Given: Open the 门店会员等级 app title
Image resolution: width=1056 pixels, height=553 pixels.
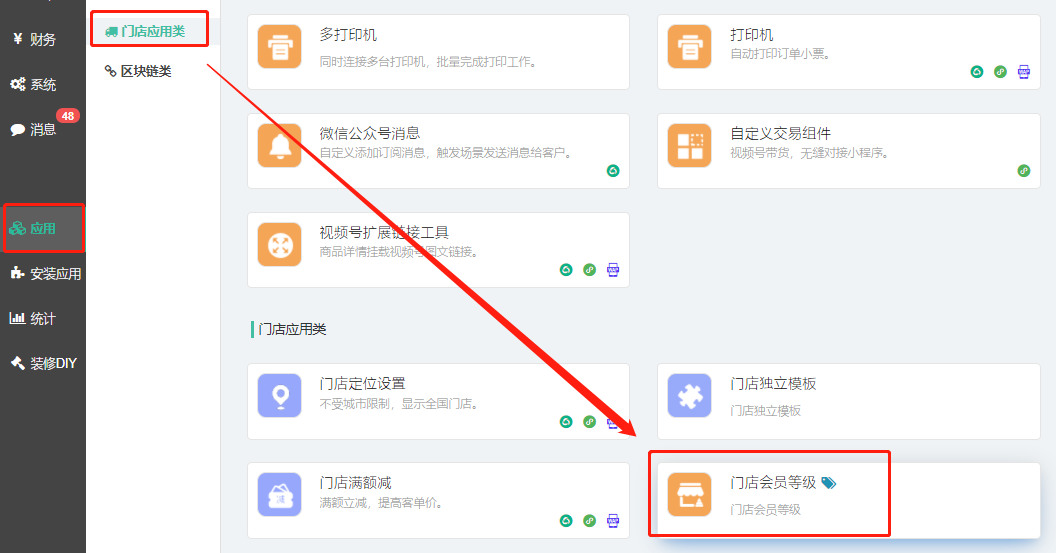Looking at the screenshot, I should pyautogui.click(x=773, y=482).
